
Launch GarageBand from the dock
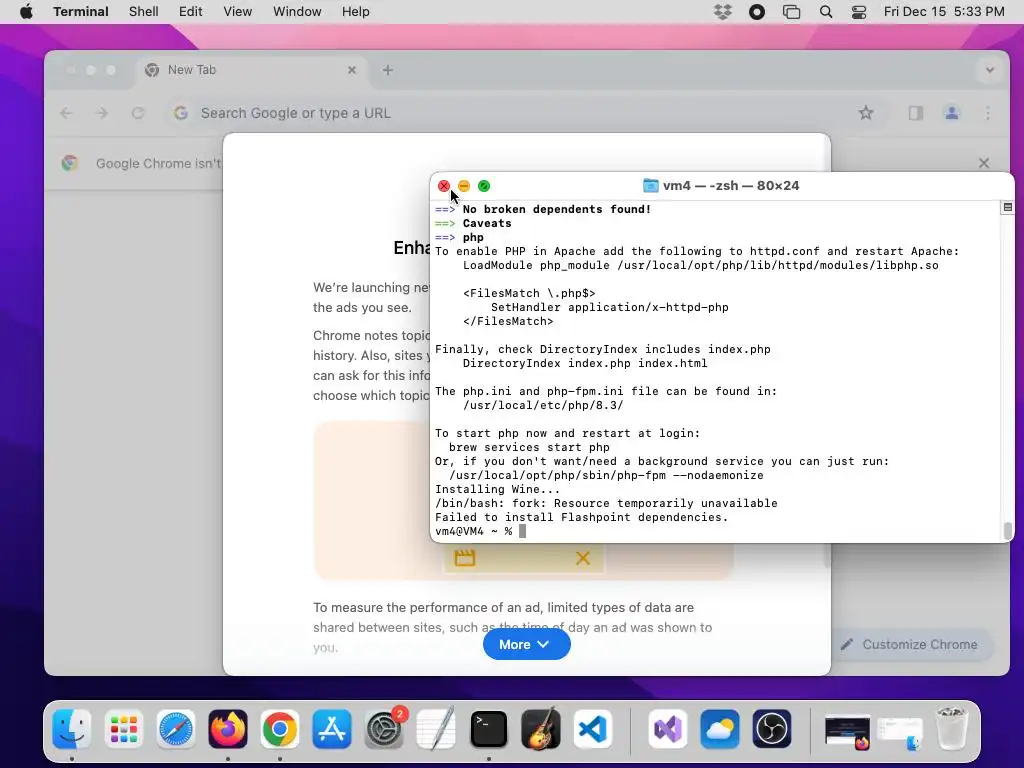click(541, 729)
